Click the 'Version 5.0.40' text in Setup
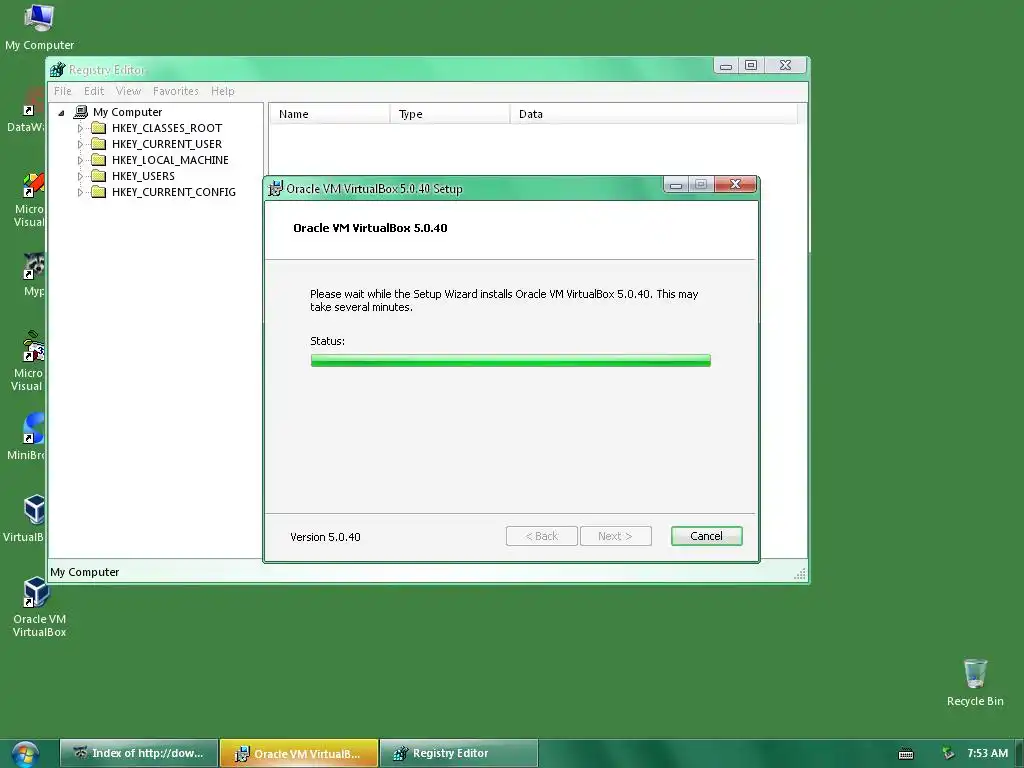Screen dimensions: 1024x768 (x=325, y=537)
